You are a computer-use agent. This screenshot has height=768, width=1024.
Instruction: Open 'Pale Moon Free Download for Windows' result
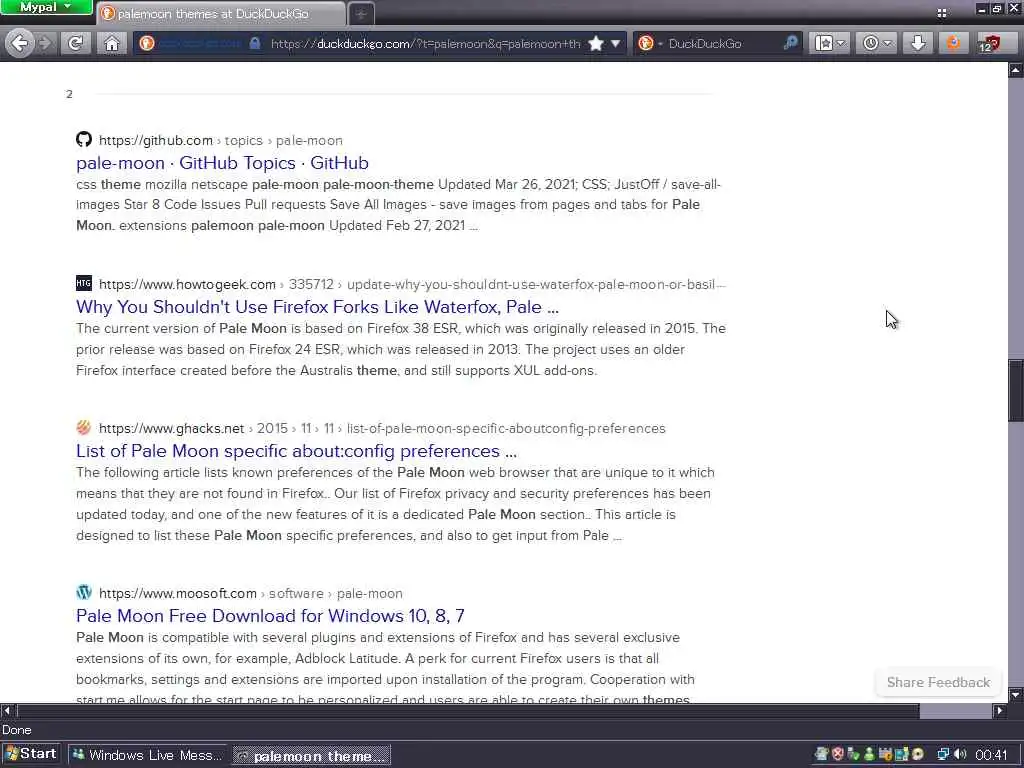(270, 616)
